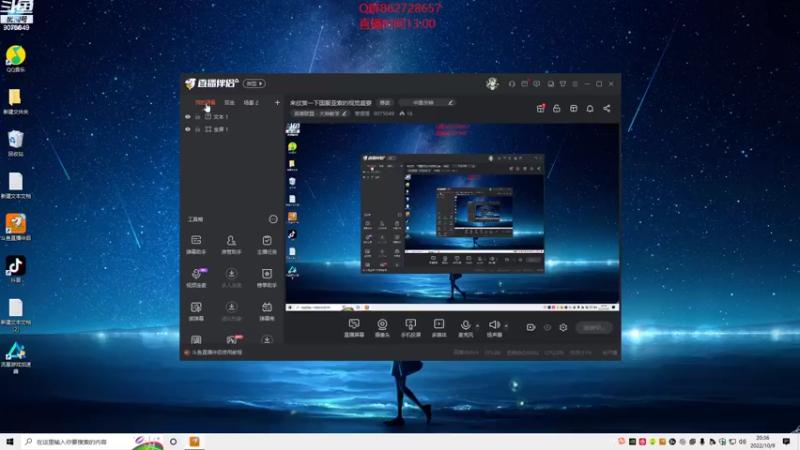Click the Windows taskbar search box

point(92,442)
